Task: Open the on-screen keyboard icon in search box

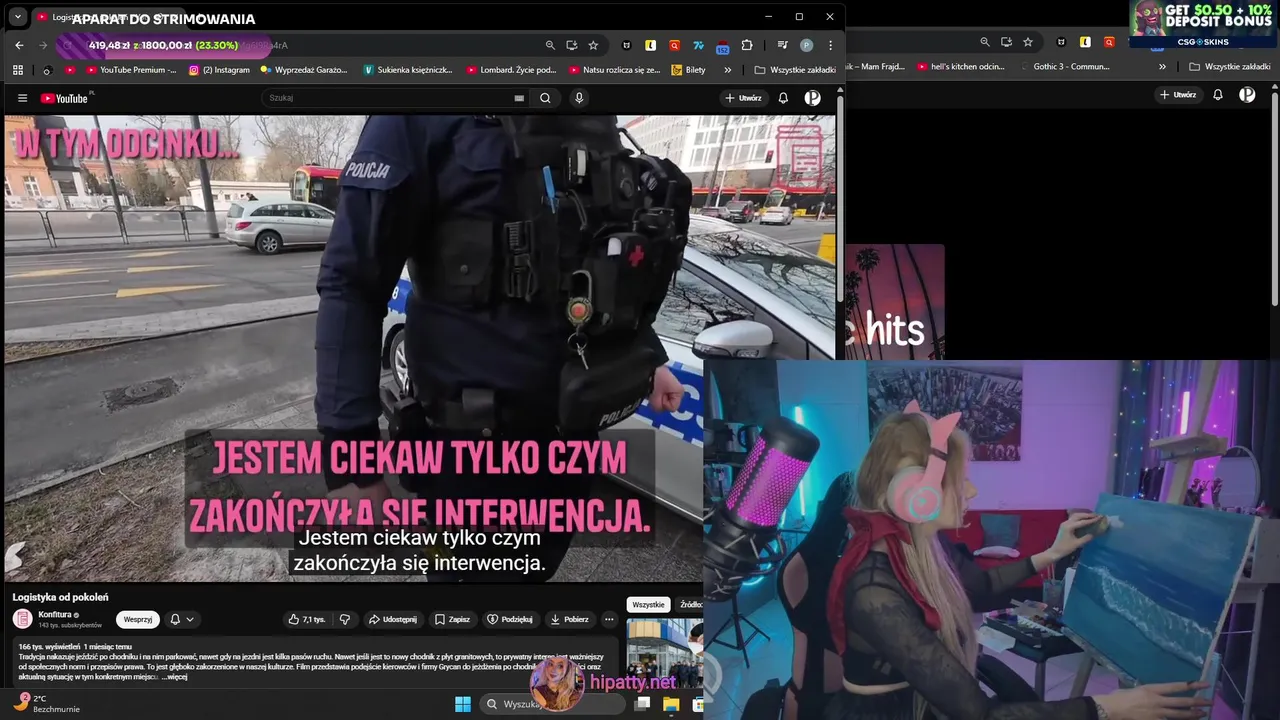Action: coord(519,98)
